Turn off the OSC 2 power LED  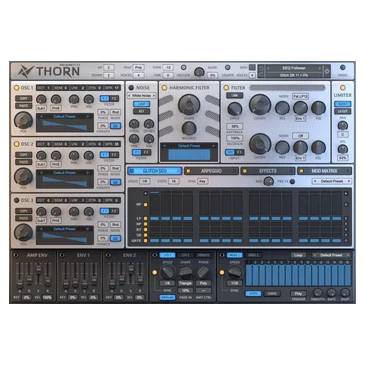[x=16, y=144]
